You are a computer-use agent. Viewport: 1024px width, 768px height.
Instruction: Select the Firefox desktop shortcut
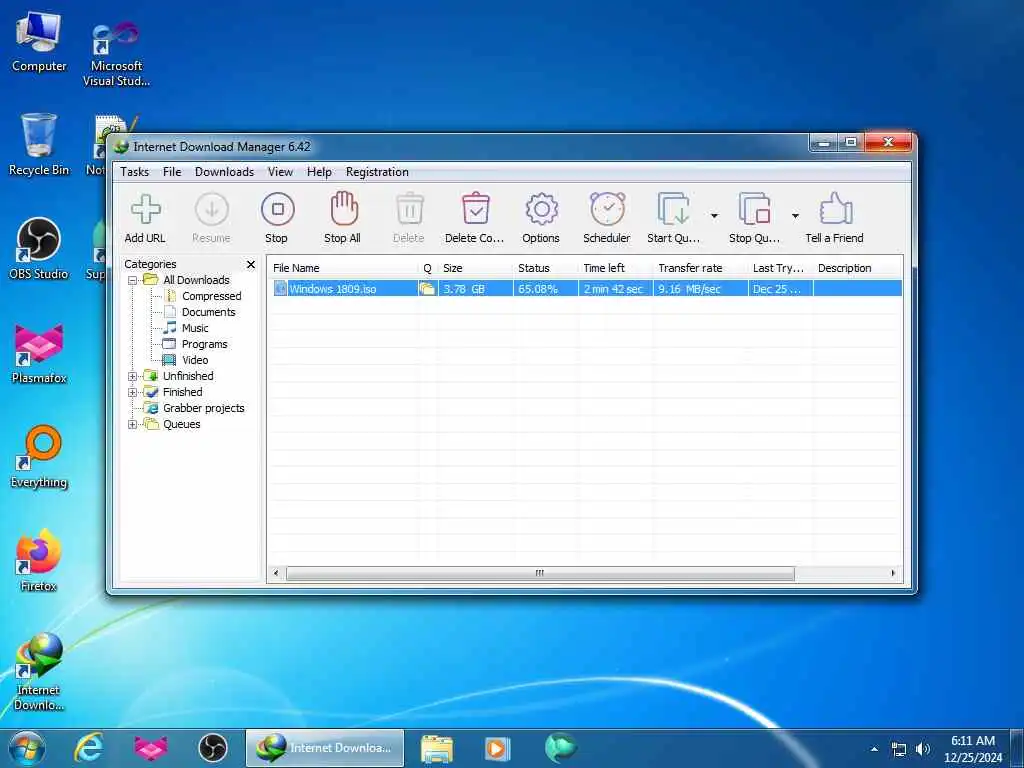coord(39,561)
